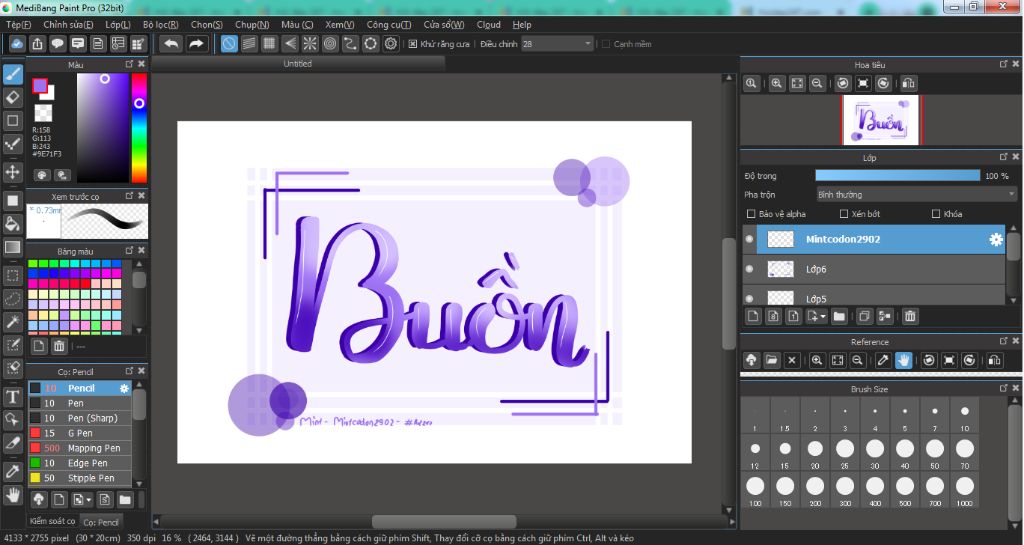Viewport: 1024px width, 545px height.
Task: Select the Text tool
Action: [12, 396]
